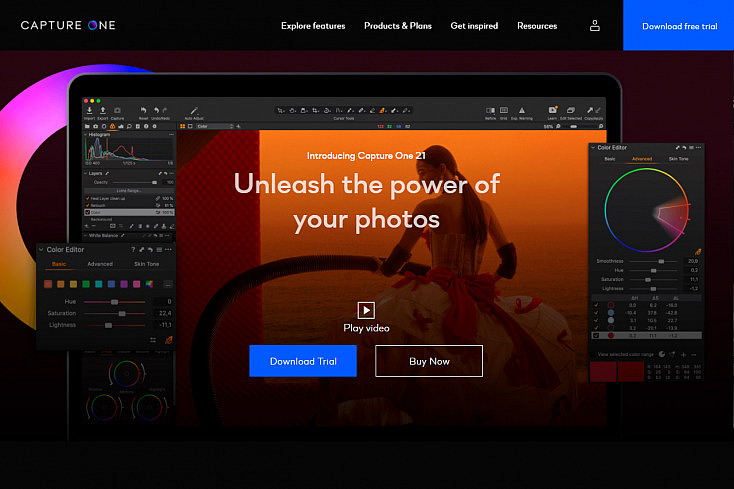Image resolution: width=734 pixels, height=489 pixels.
Task: Collapse the right Color Editor panel chevron
Action: 593,147
